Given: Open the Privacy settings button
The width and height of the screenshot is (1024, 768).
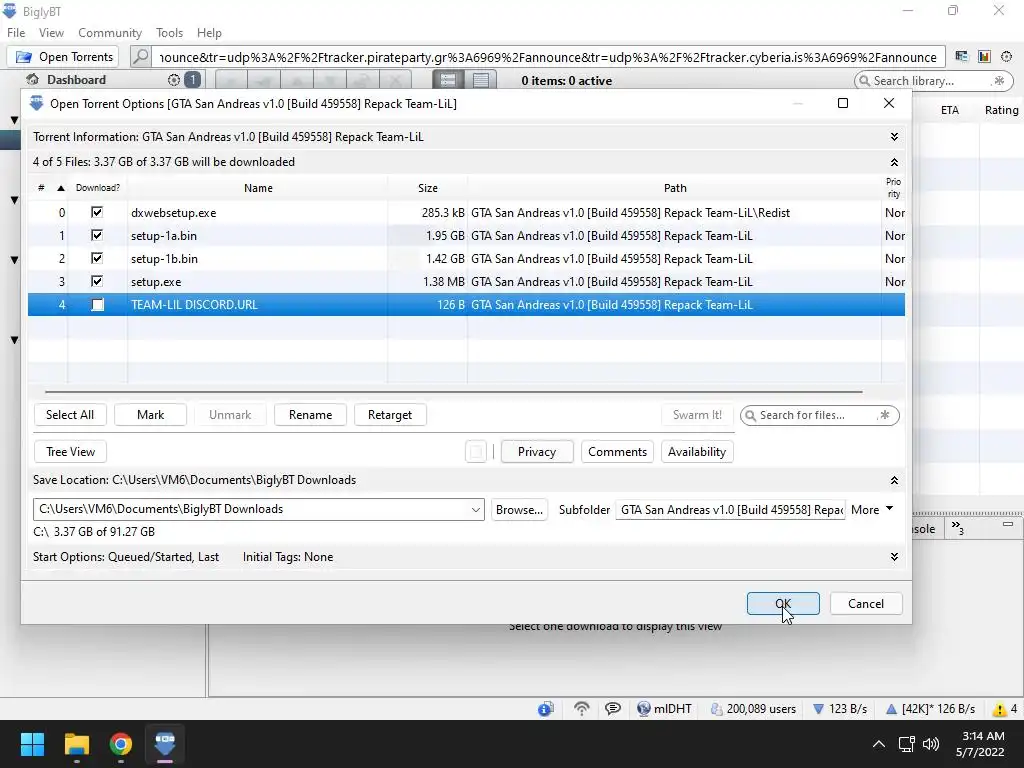Looking at the screenshot, I should 537,452.
